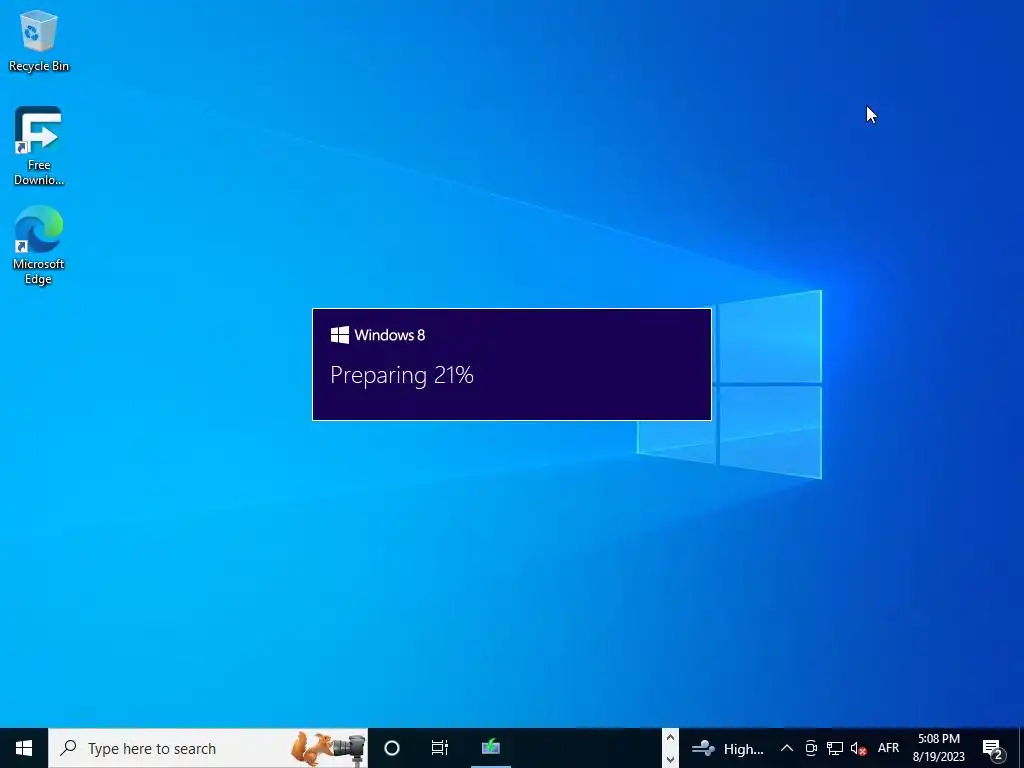1024x768 pixels.
Task: Click the Meet Now tray icon
Action: click(811, 748)
